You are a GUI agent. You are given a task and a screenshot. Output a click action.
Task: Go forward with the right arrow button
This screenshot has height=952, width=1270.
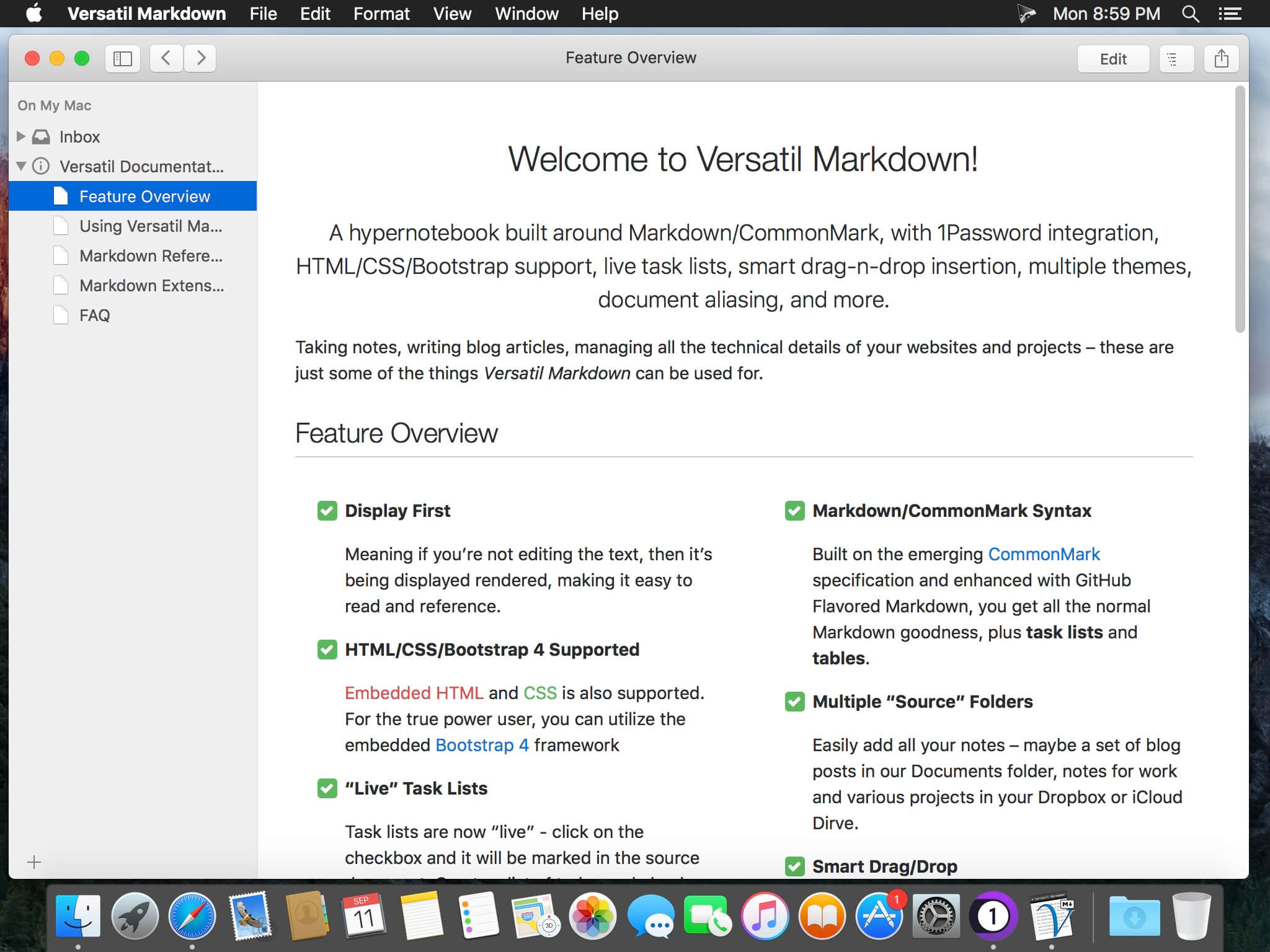pyautogui.click(x=200, y=58)
